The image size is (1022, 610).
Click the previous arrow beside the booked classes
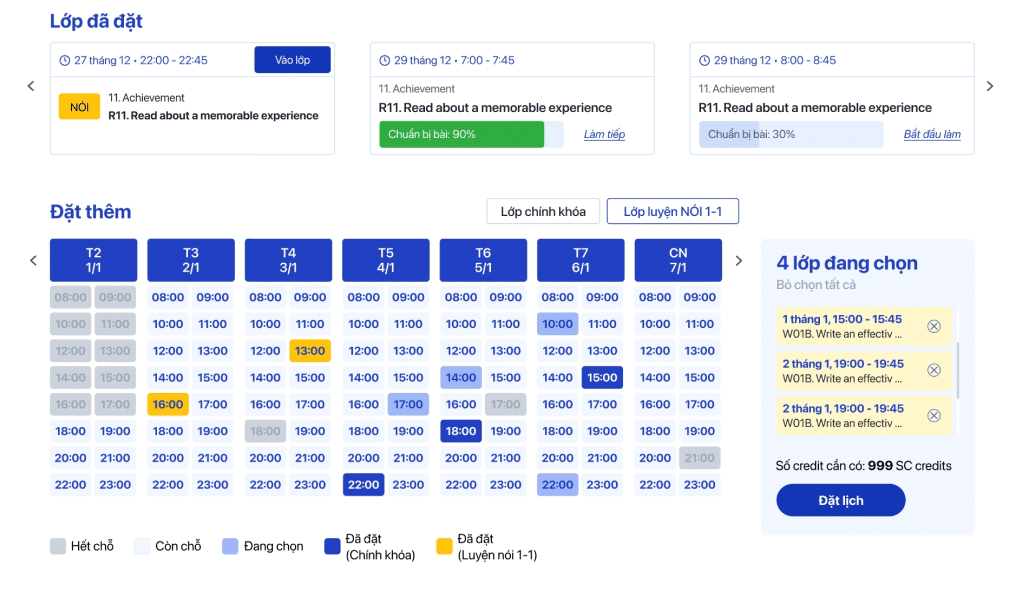coord(31,87)
